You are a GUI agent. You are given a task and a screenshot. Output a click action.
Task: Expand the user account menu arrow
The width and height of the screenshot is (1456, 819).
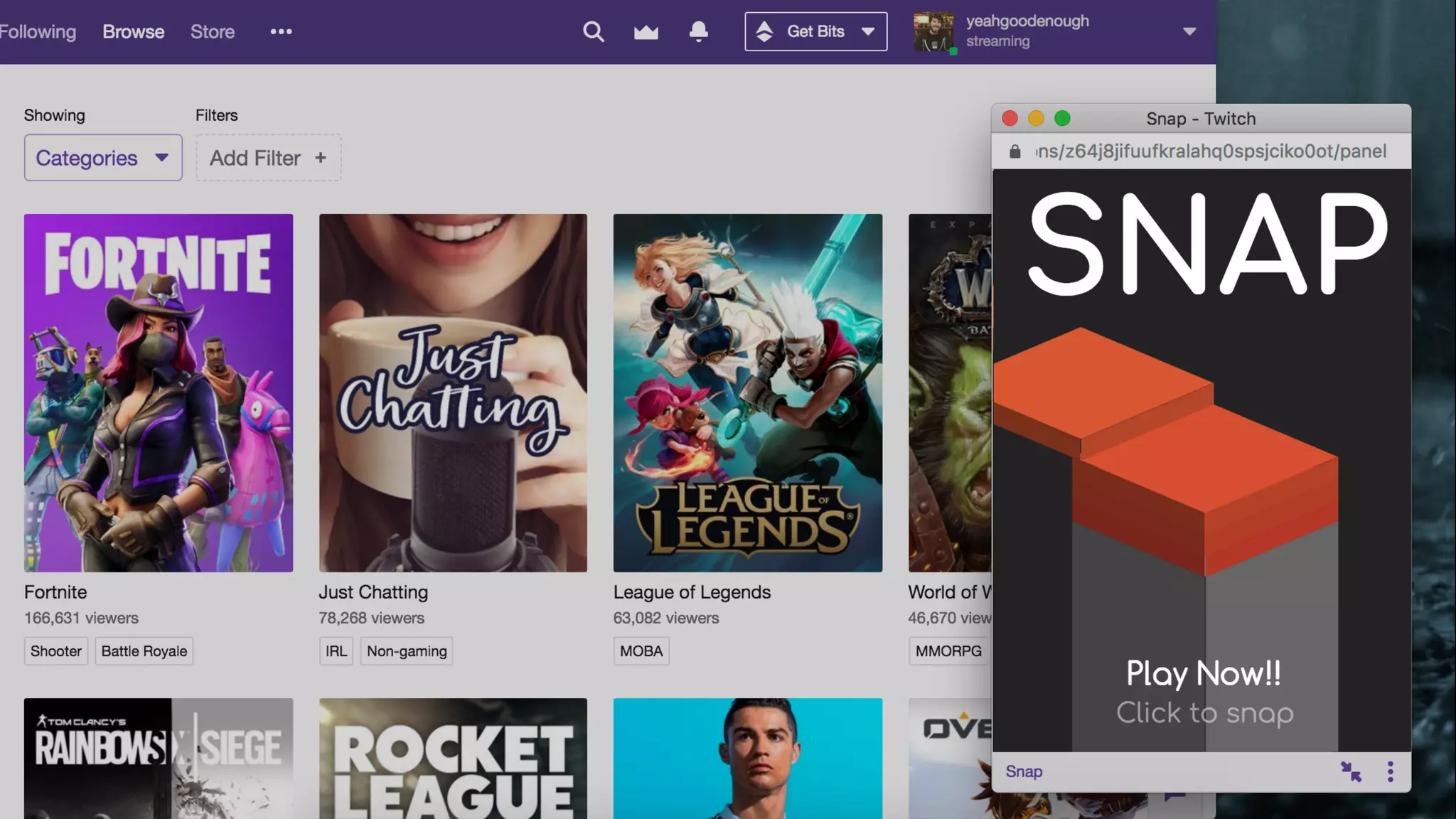[x=1189, y=31]
